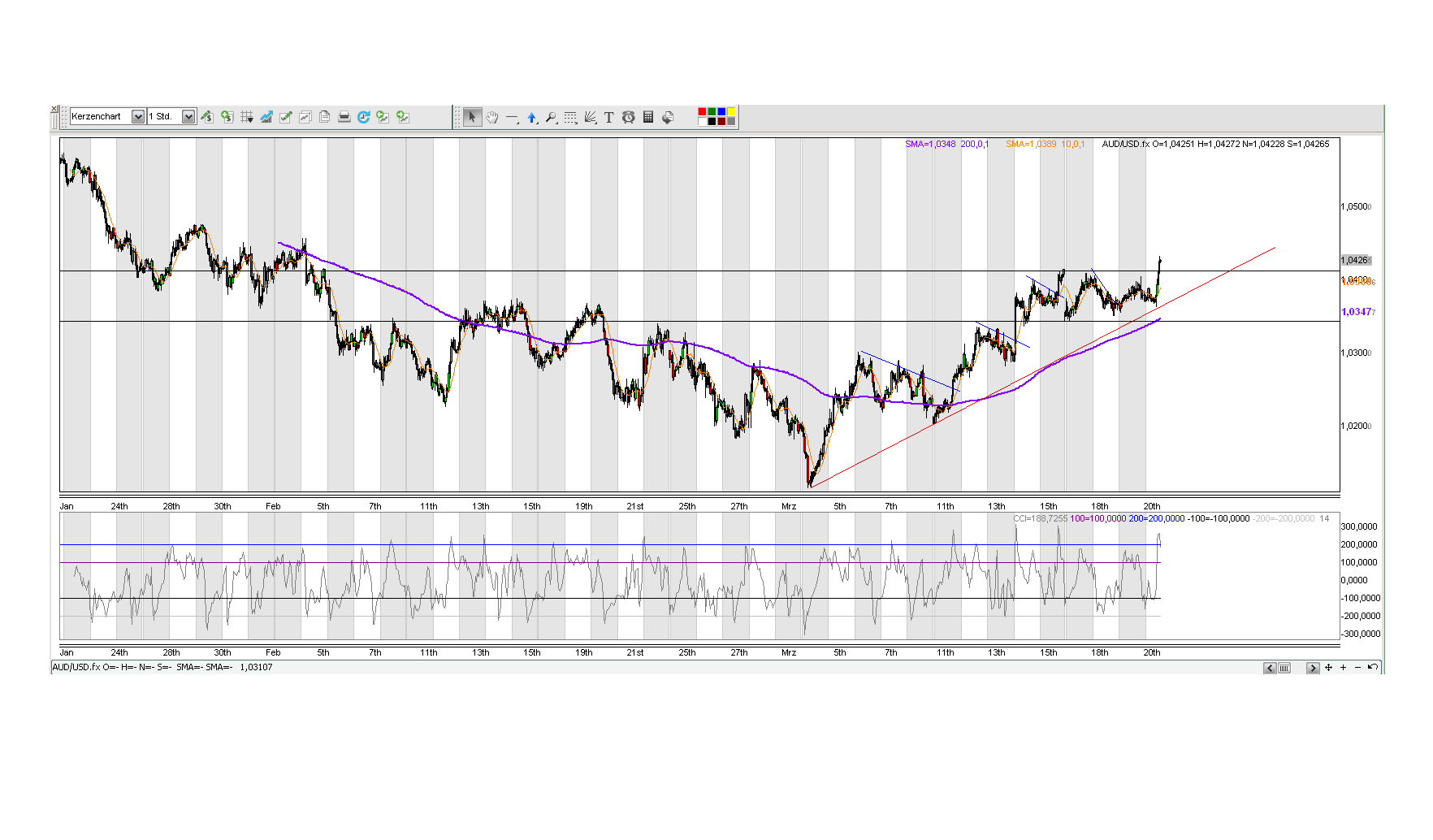
Task: Click the pencil-and-dollar order icon
Action: pos(207,117)
